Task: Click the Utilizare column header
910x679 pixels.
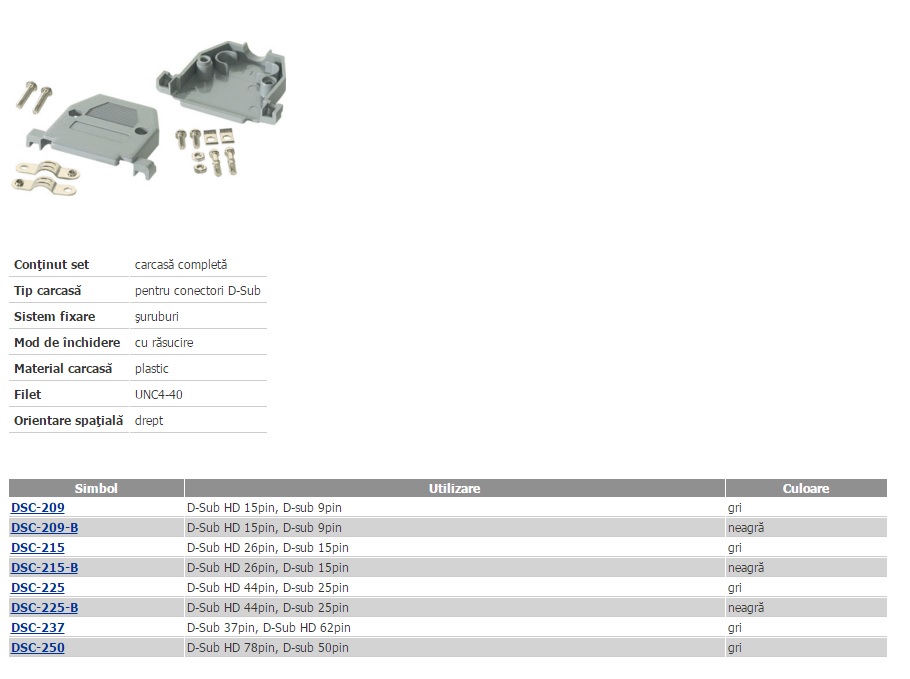Action: tap(454, 489)
